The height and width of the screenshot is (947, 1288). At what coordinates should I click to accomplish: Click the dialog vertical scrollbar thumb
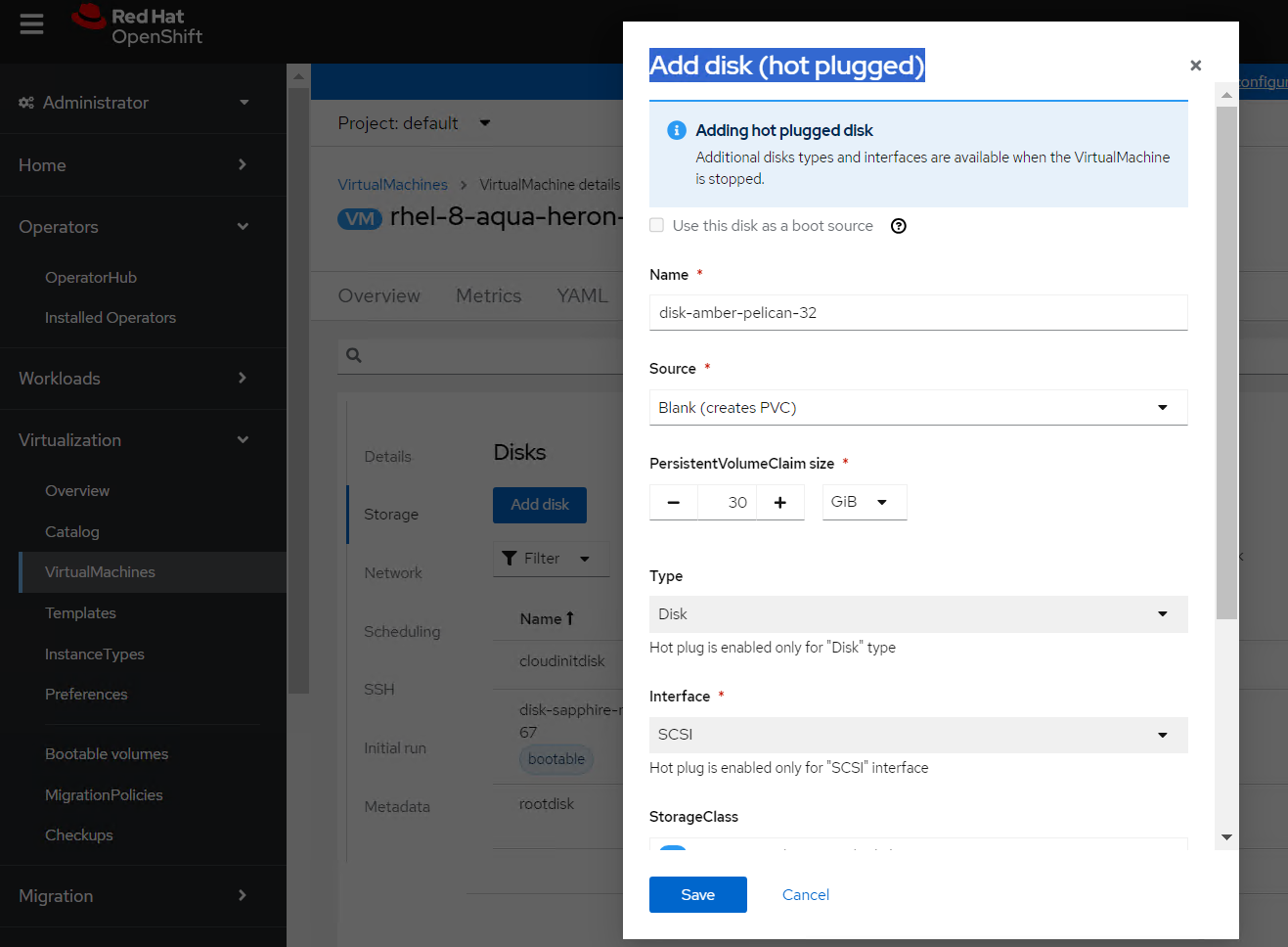pyautogui.click(x=1226, y=362)
